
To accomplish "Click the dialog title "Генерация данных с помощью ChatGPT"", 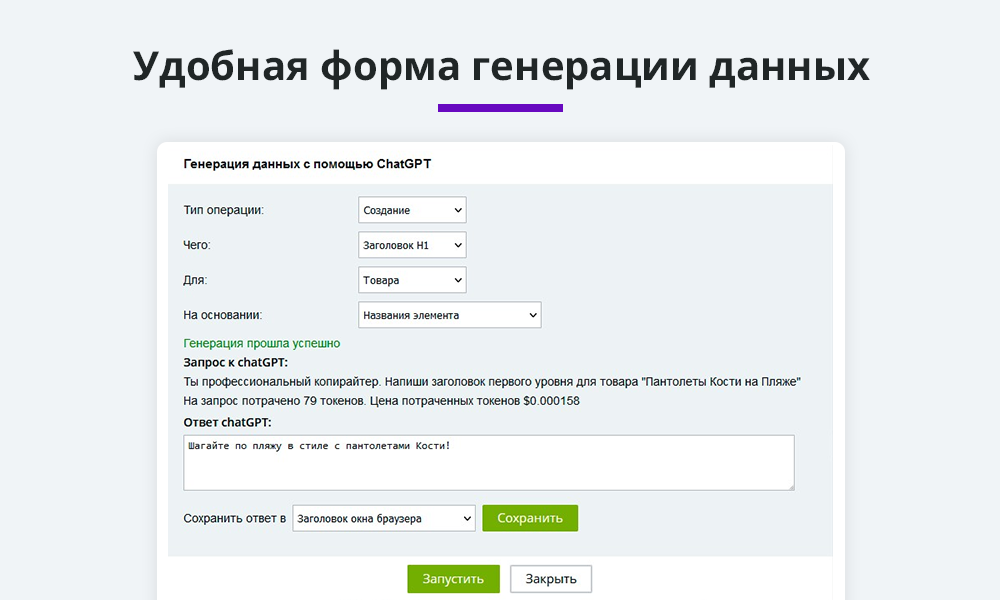I will 307,163.
